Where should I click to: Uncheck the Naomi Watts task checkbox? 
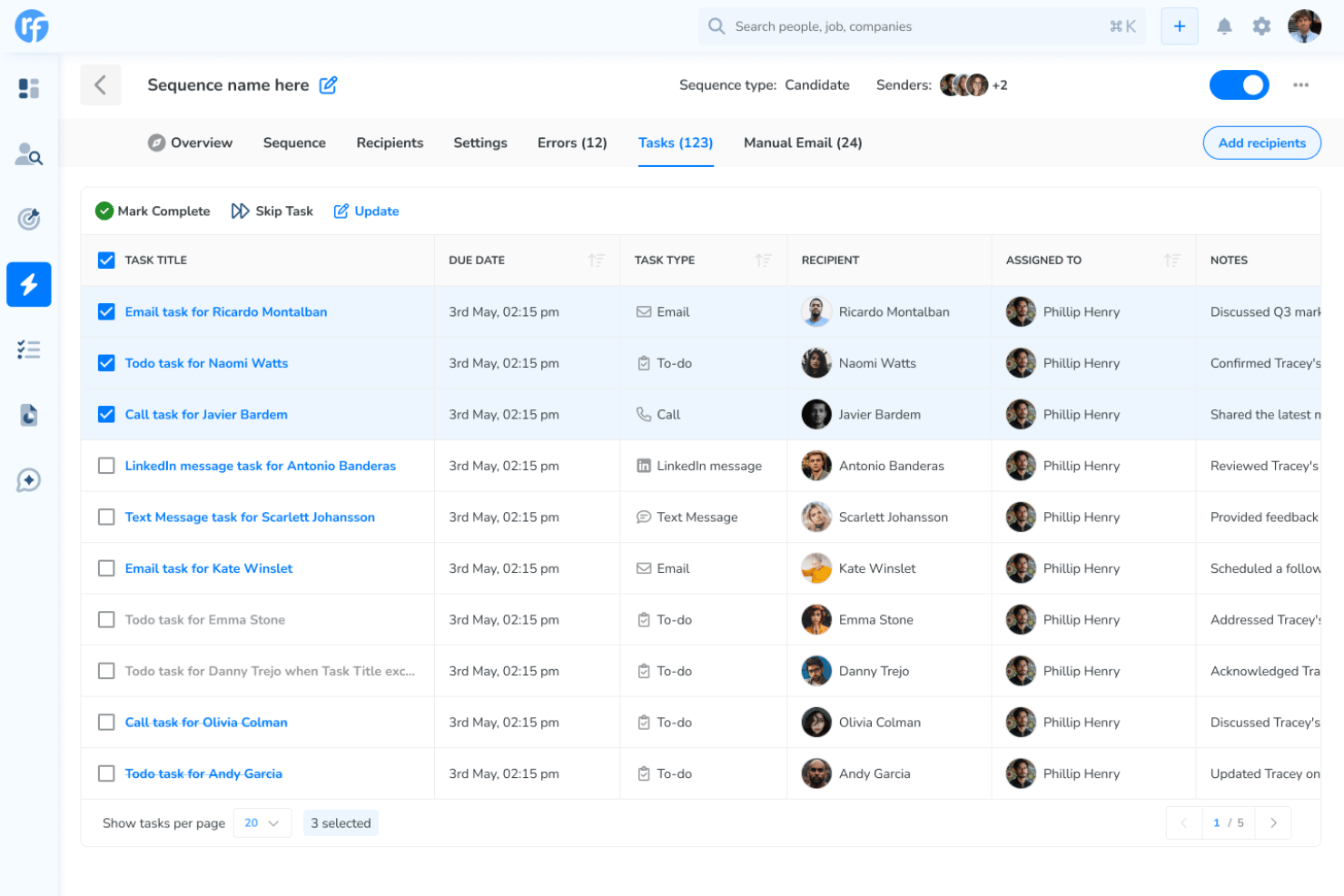(x=106, y=363)
